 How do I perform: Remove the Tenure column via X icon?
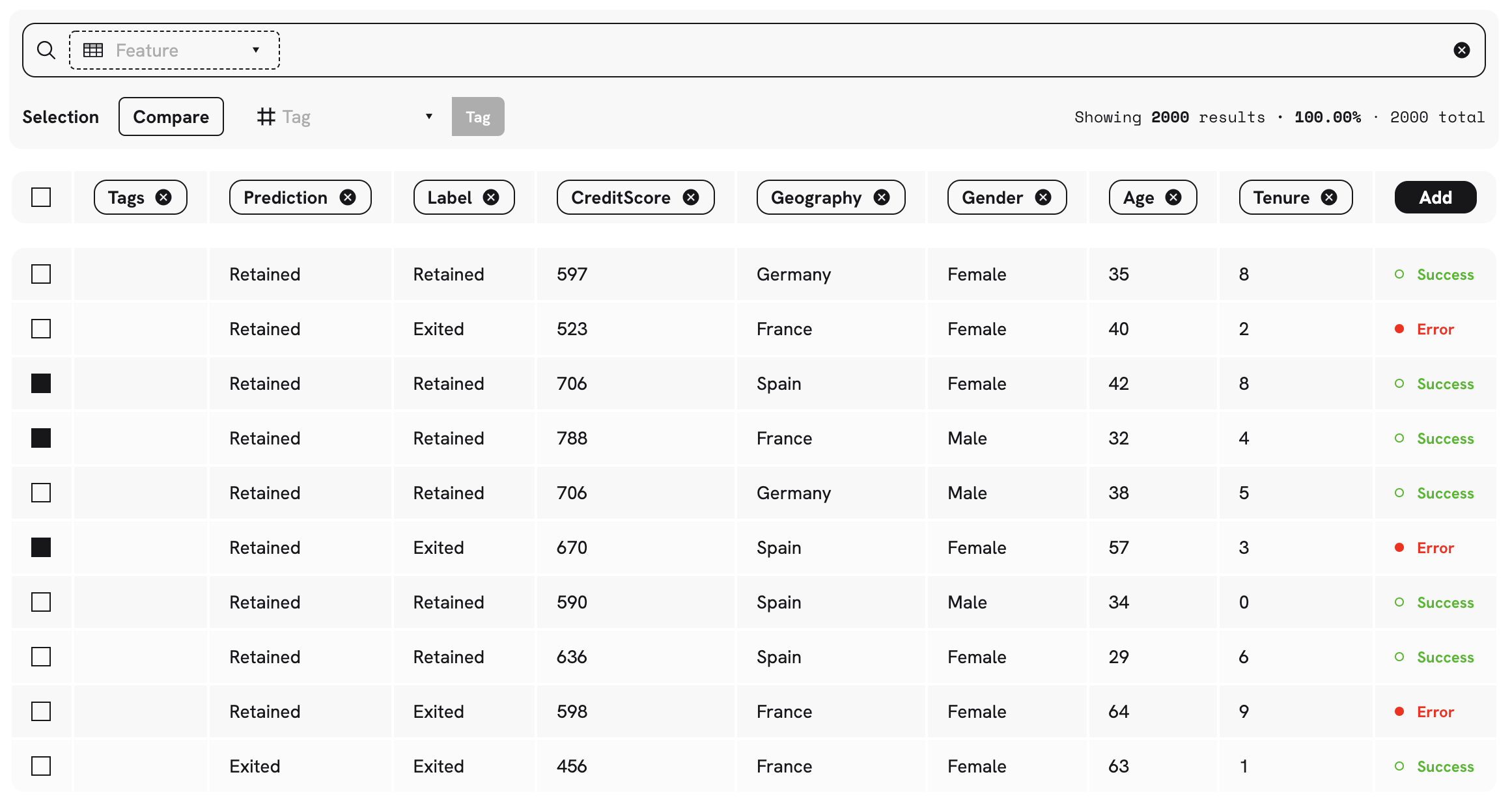point(1329,197)
